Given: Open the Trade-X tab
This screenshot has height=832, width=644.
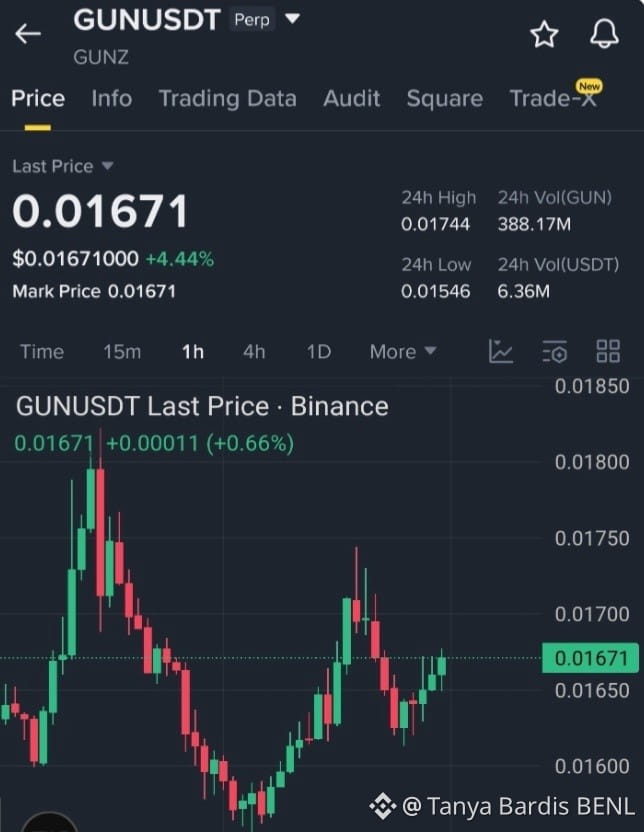Looking at the screenshot, I should pos(553,99).
